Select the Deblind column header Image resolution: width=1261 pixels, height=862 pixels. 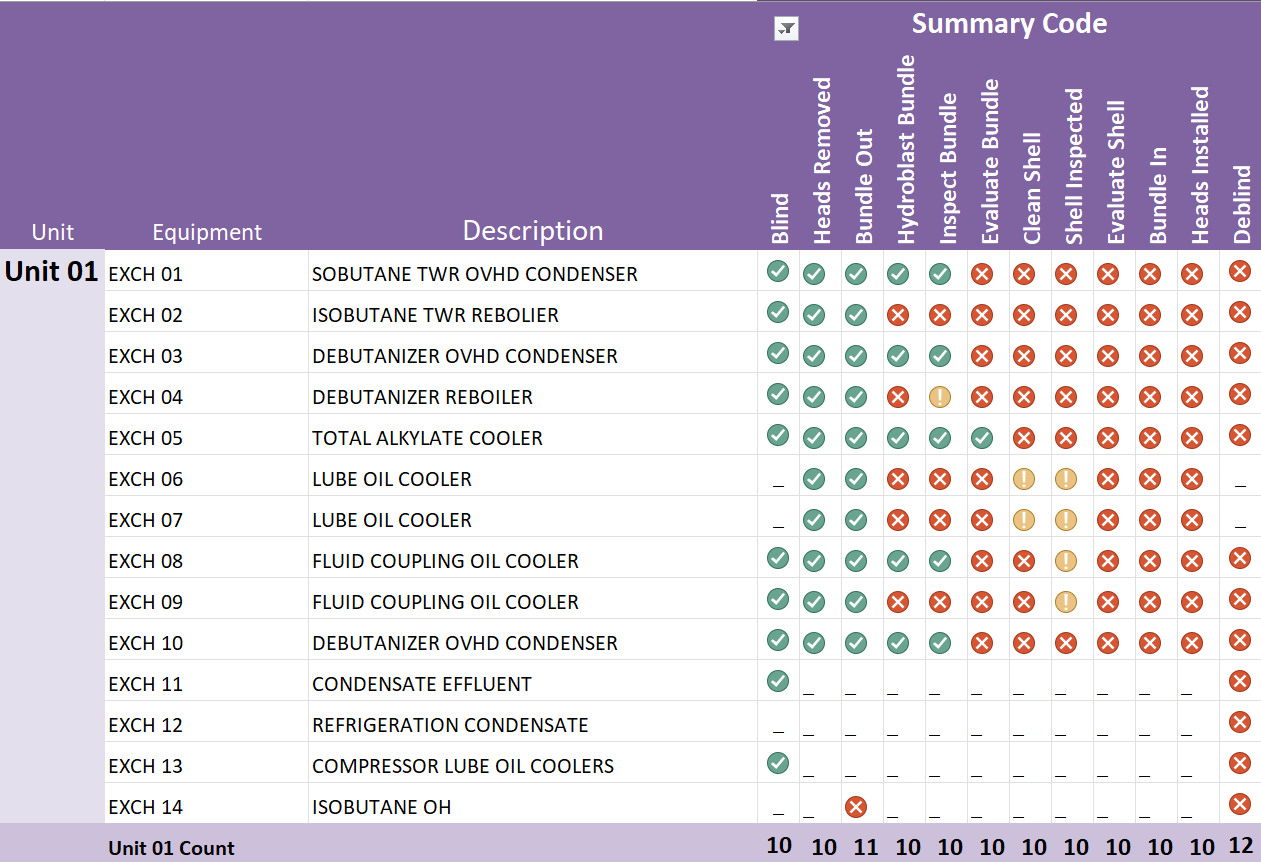point(1242,204)
